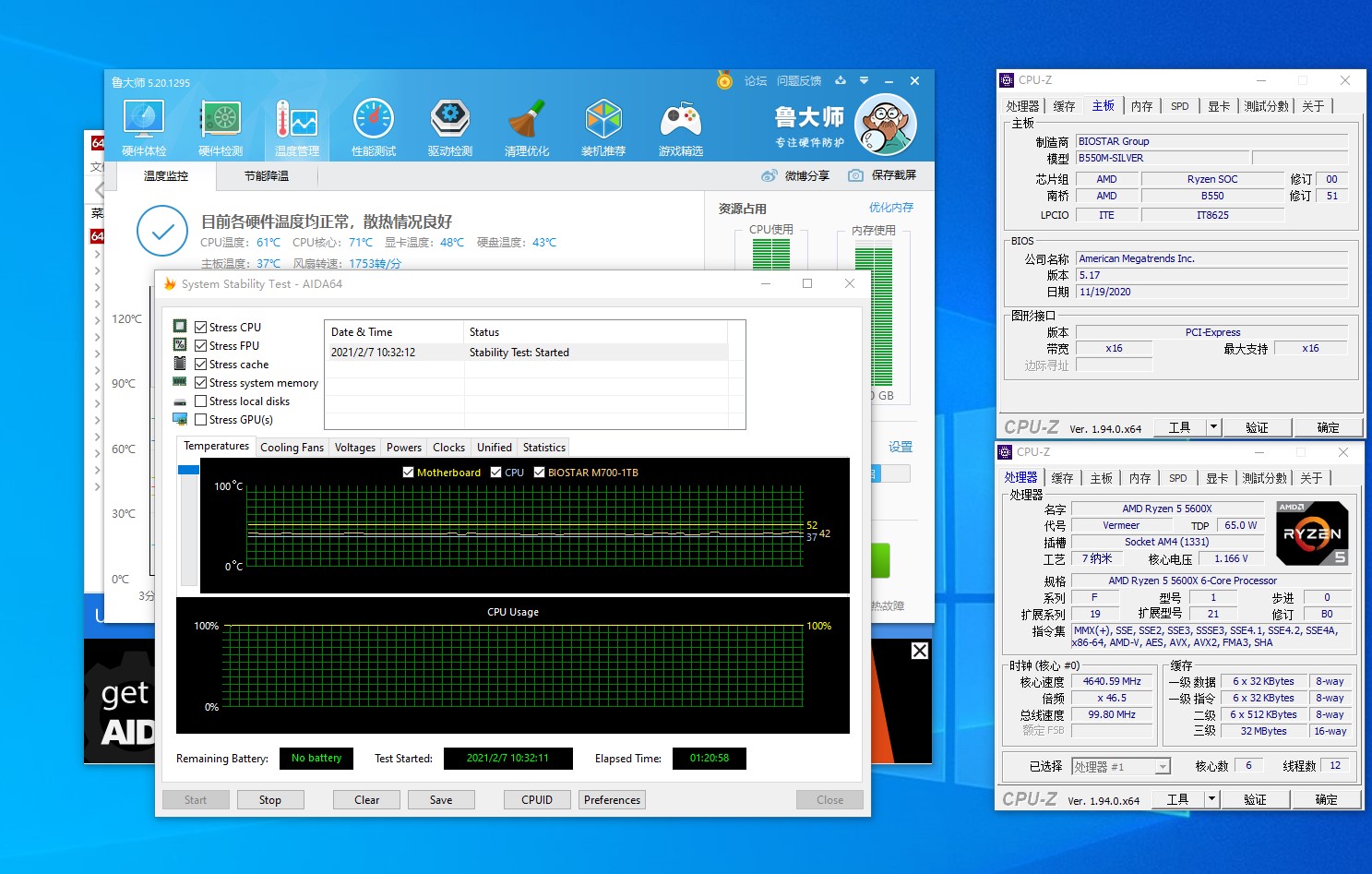Screen dimensions: 1372x874
Task: Click 微博分享 Weibo share icon
Action: [770, 175]
